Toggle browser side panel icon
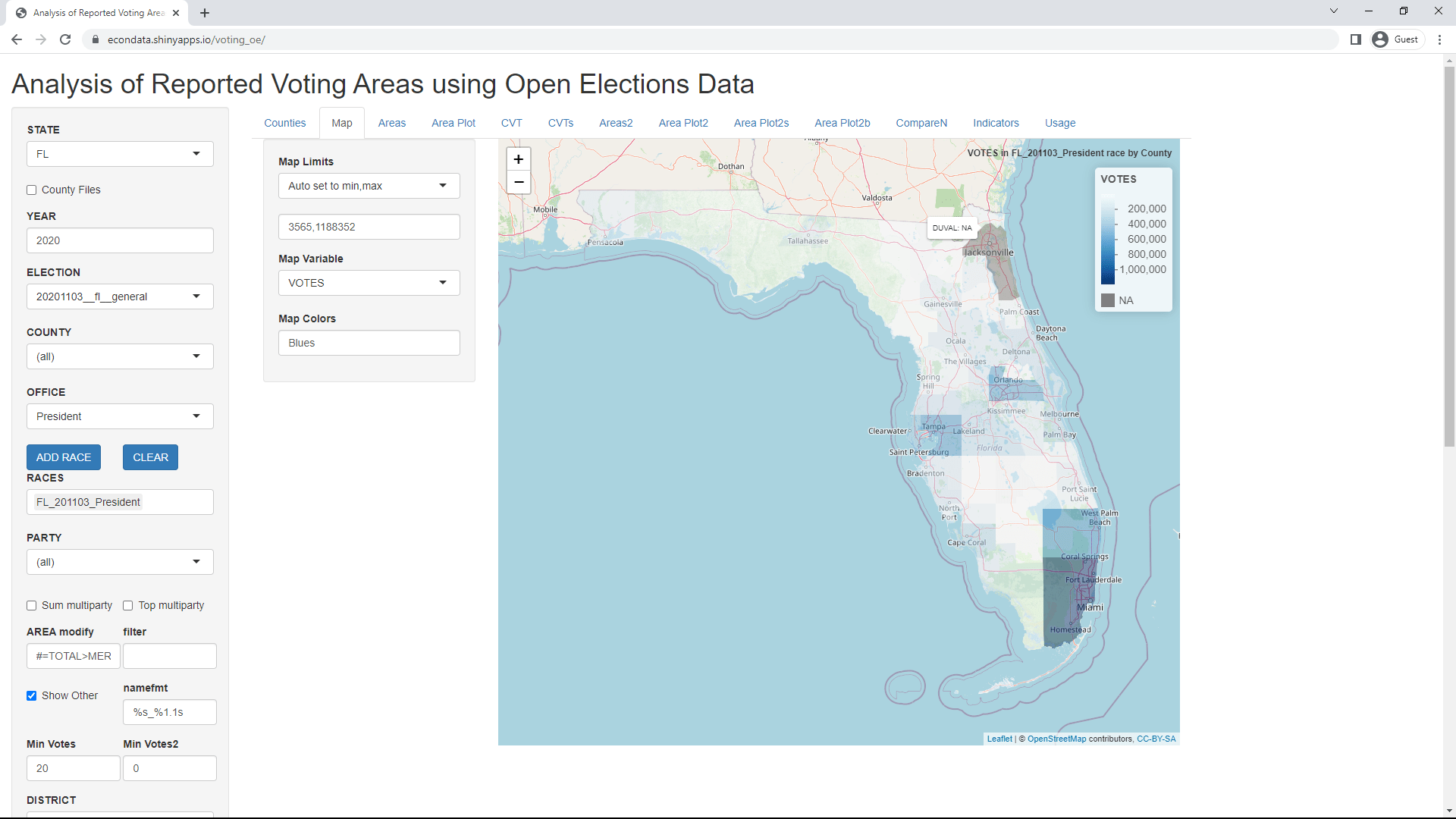The width and height of the screenshot is (1456, 819). click(1356, 39)
